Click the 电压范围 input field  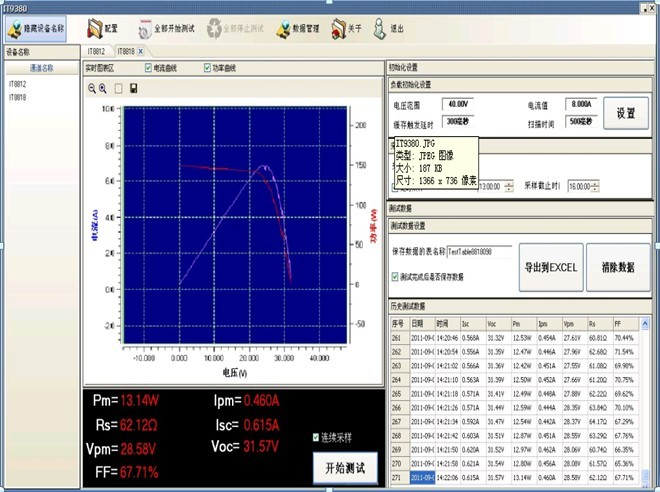point(459,104)
